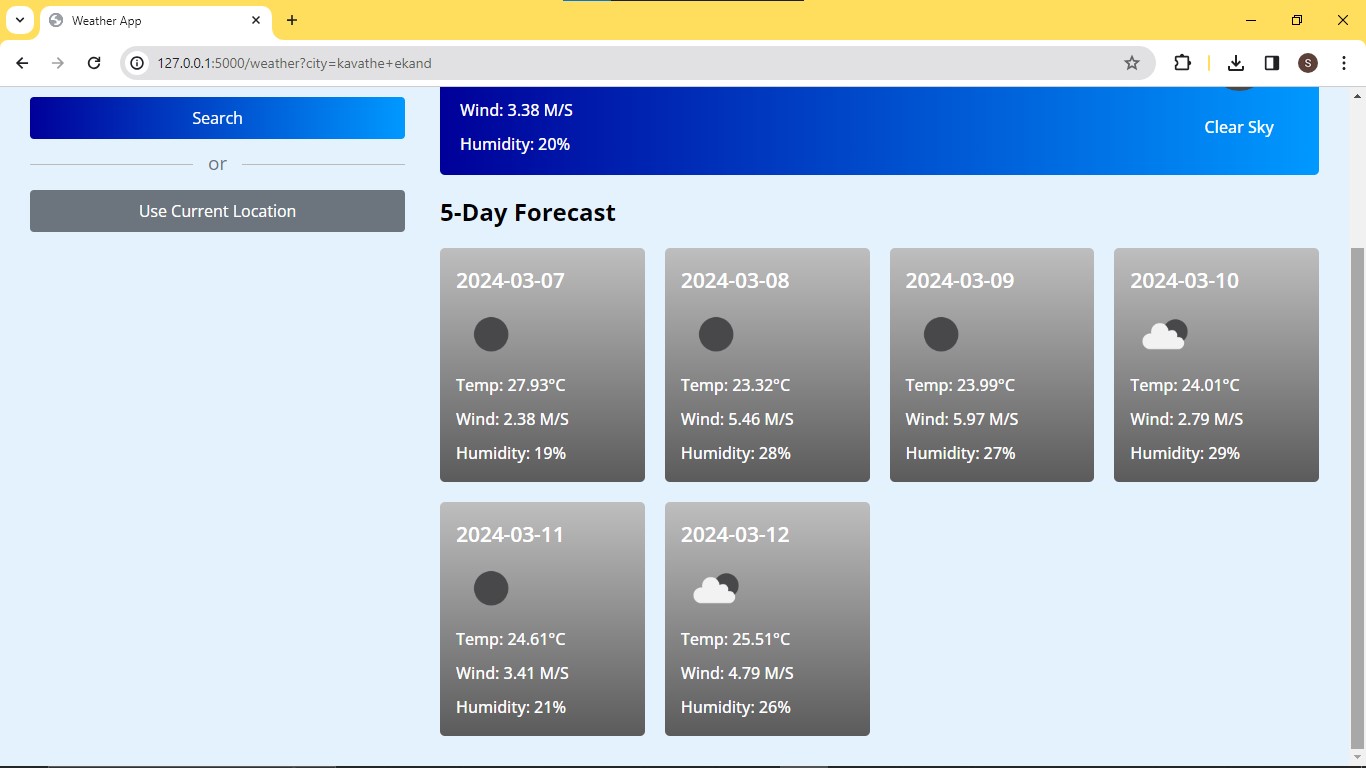1366x768 pixels.
Task: Open the Chrome three-dot menu
Action: point(1343,63)
